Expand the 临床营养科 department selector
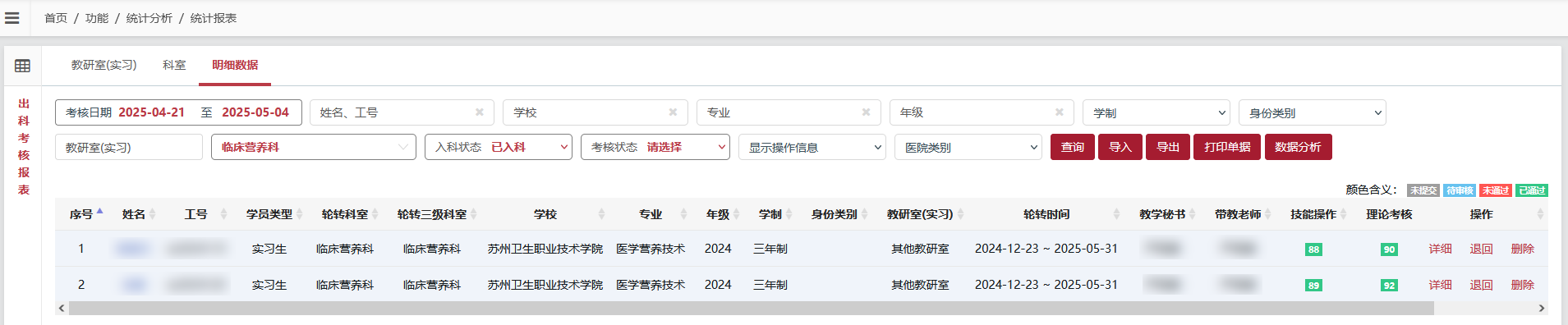The image size is (1568, 325). pyautogui.click(x=314, y=147)
